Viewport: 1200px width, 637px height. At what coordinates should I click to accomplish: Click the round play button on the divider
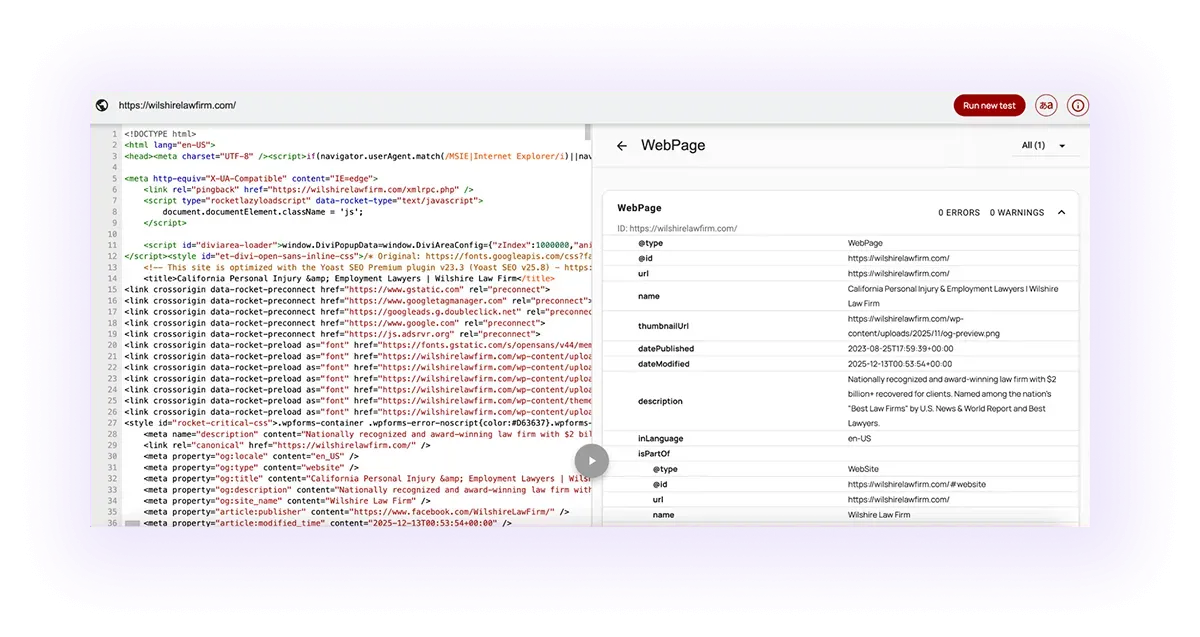[591, 461]
